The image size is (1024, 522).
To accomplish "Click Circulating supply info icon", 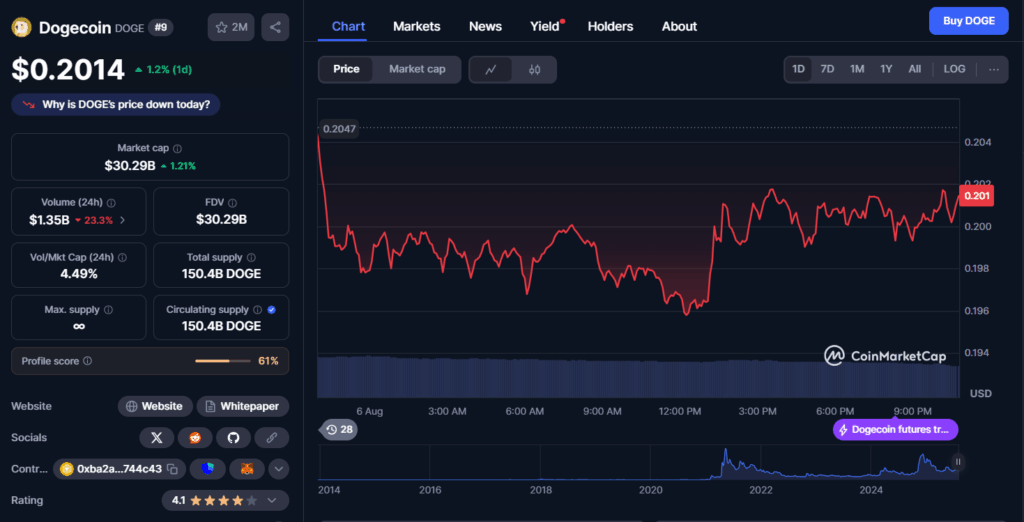I will (x=258, y=310).
